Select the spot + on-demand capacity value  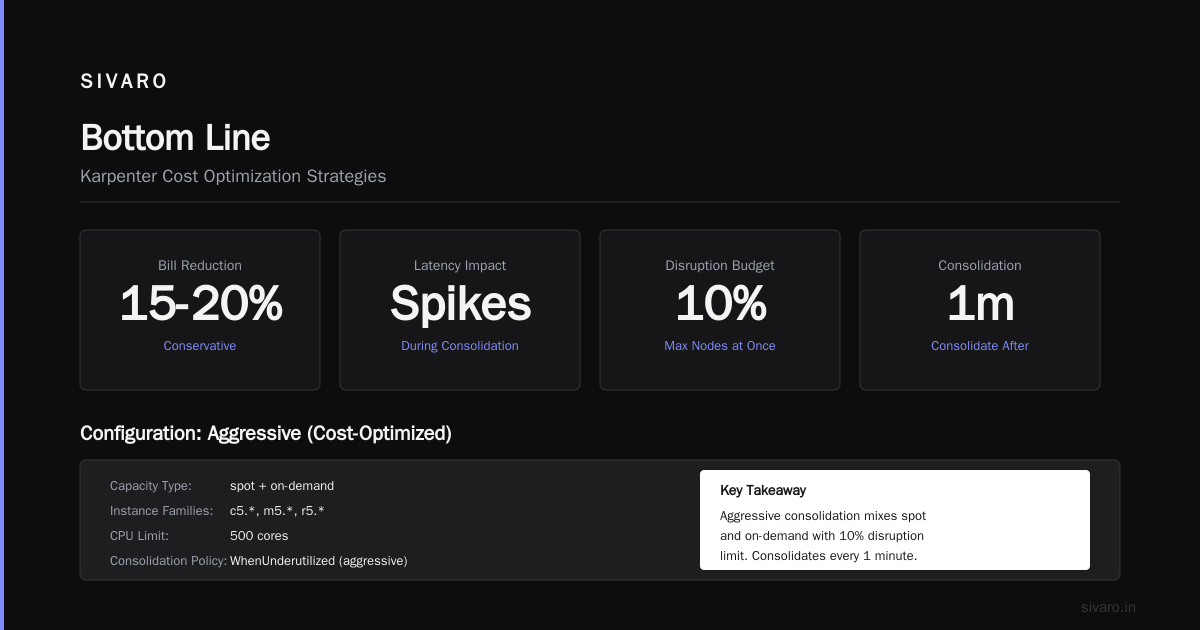[x=282, y=486]
